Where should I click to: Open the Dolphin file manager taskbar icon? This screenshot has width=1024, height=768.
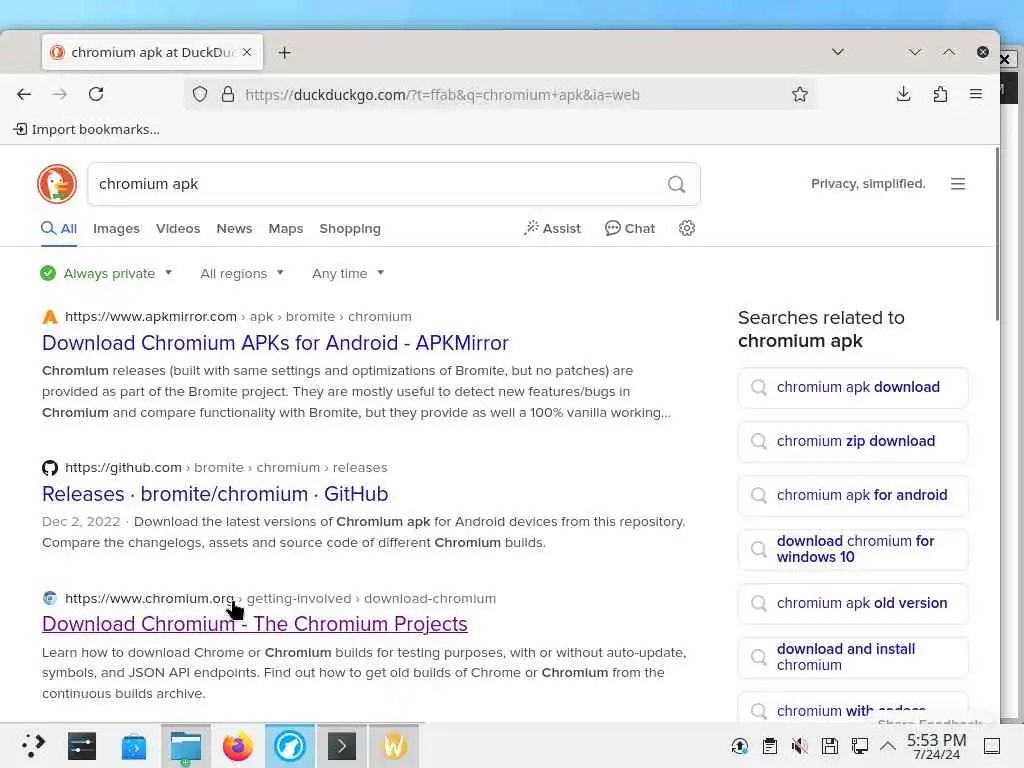(186, 746)
